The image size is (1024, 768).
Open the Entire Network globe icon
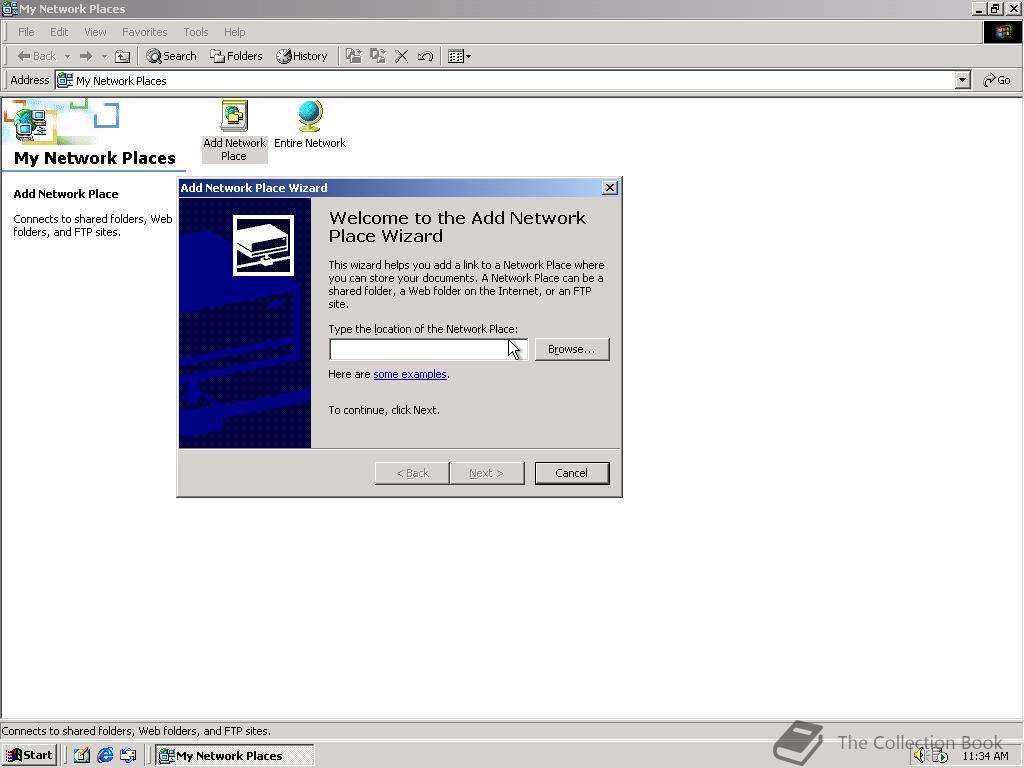pos(310,124)
